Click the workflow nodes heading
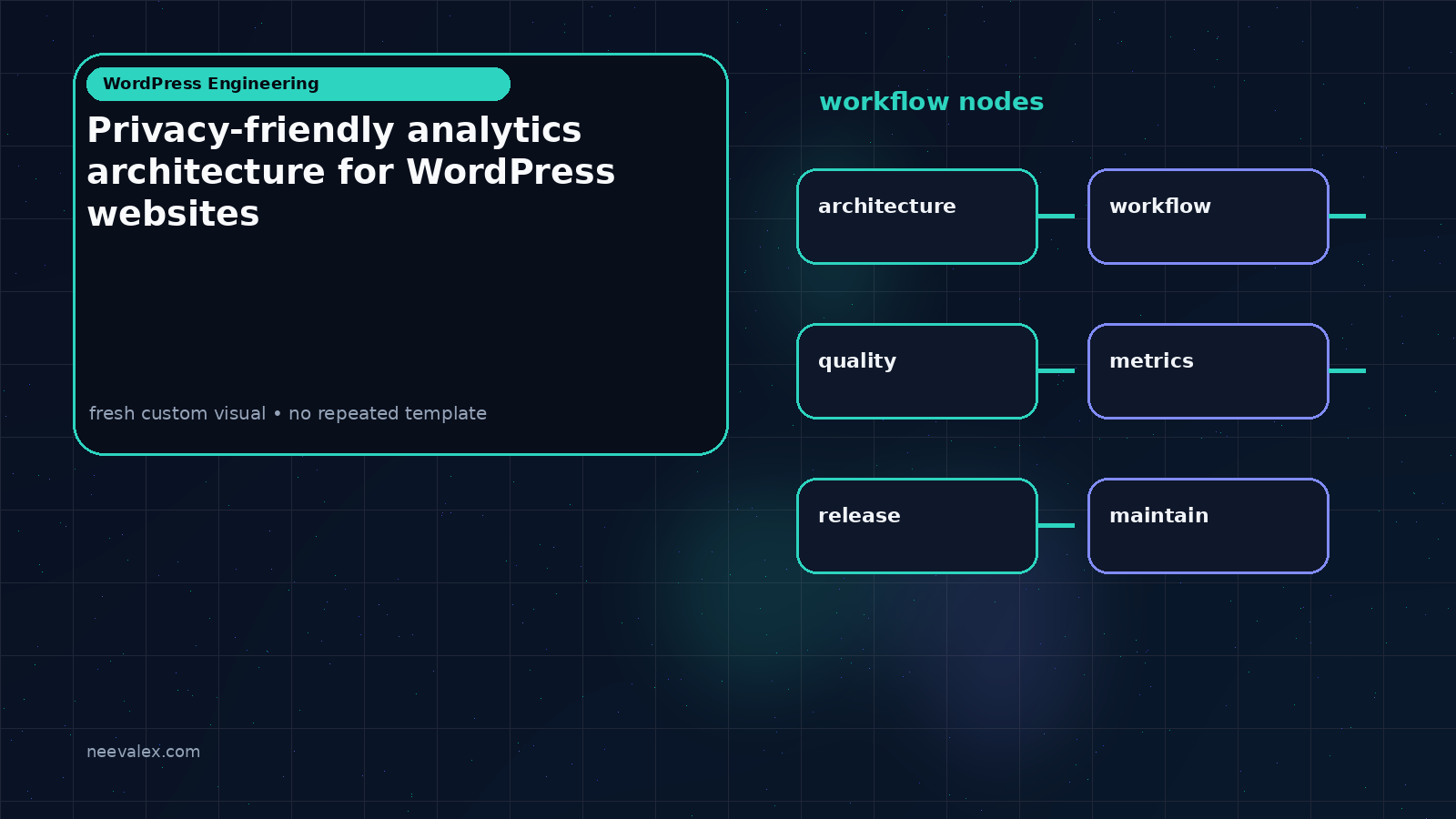The width and height of the screenshot is (1456, 819). click(x=931, y=102)
